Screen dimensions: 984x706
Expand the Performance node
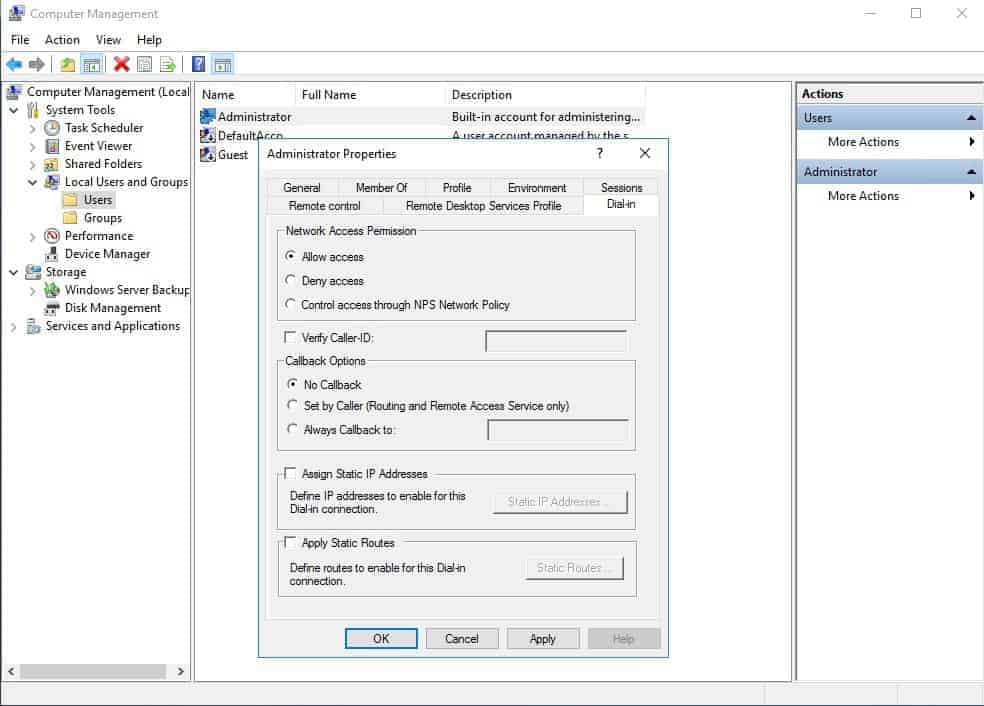33,237
